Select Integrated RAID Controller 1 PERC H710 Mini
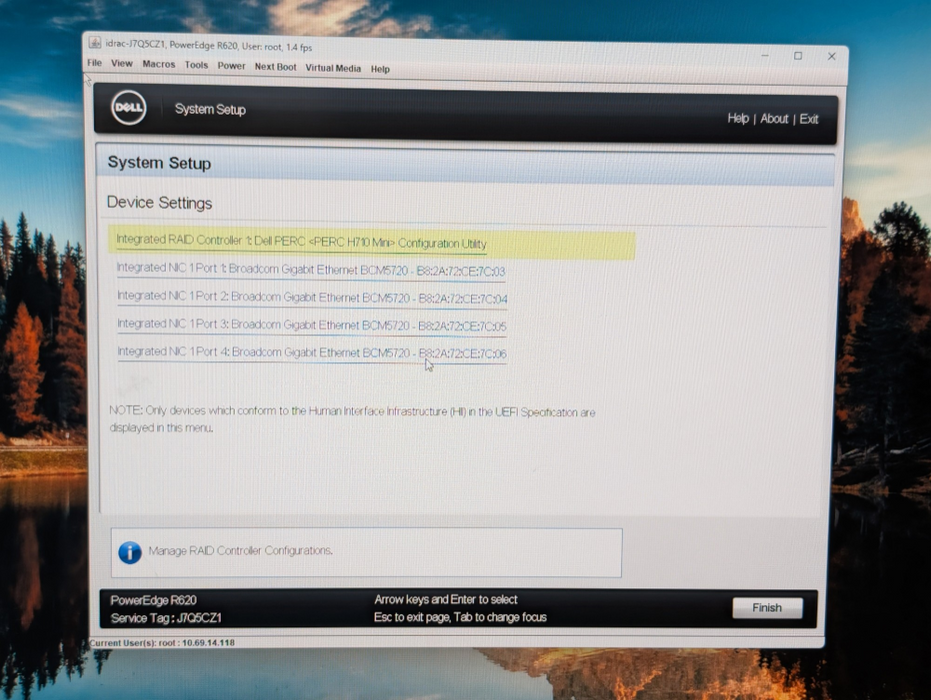 coord(372,243)
